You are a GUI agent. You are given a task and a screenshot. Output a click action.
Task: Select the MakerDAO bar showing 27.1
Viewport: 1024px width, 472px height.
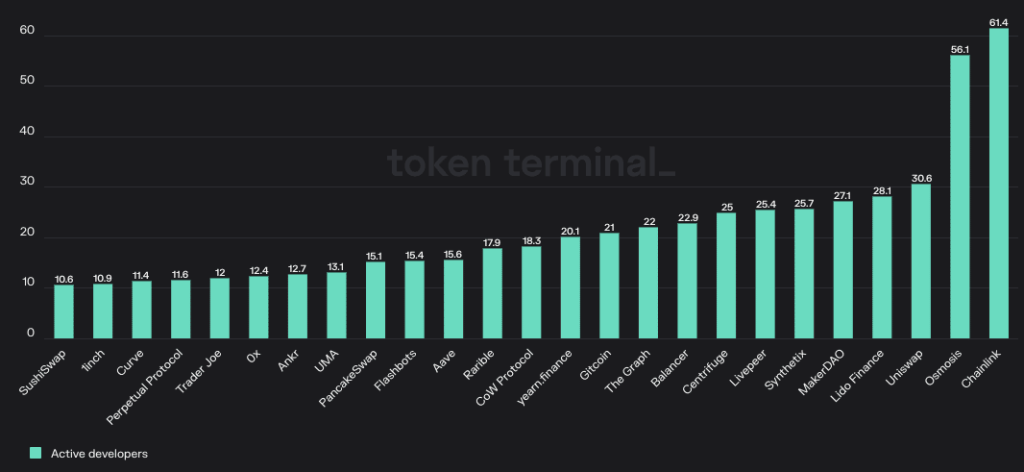[842, 270]
